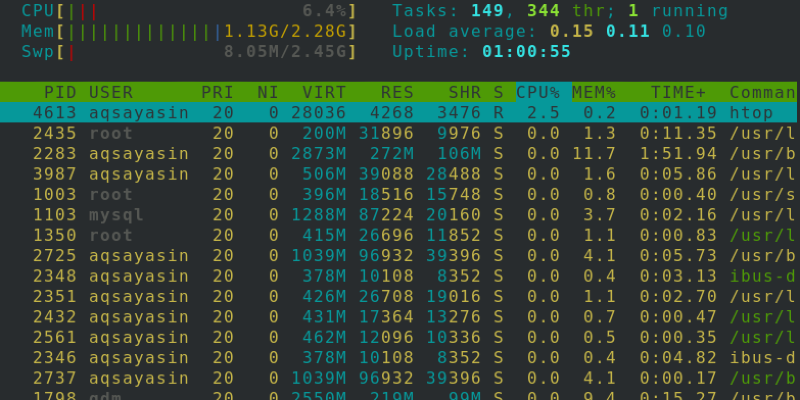Image resolution: width=800 pixels, height=400 pixels.
Task: Sort processes by MEM% column header
Action: (594, 92)
